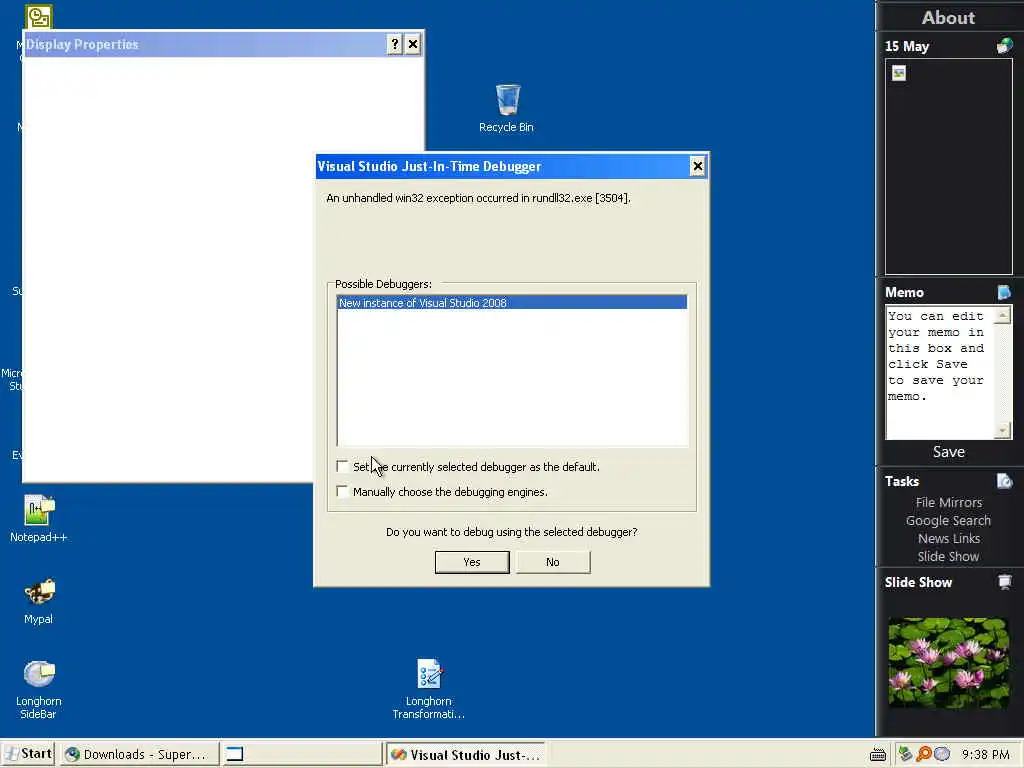Click Save under the Memo box
1024x768 pixels.
click(x=949, y=452)
